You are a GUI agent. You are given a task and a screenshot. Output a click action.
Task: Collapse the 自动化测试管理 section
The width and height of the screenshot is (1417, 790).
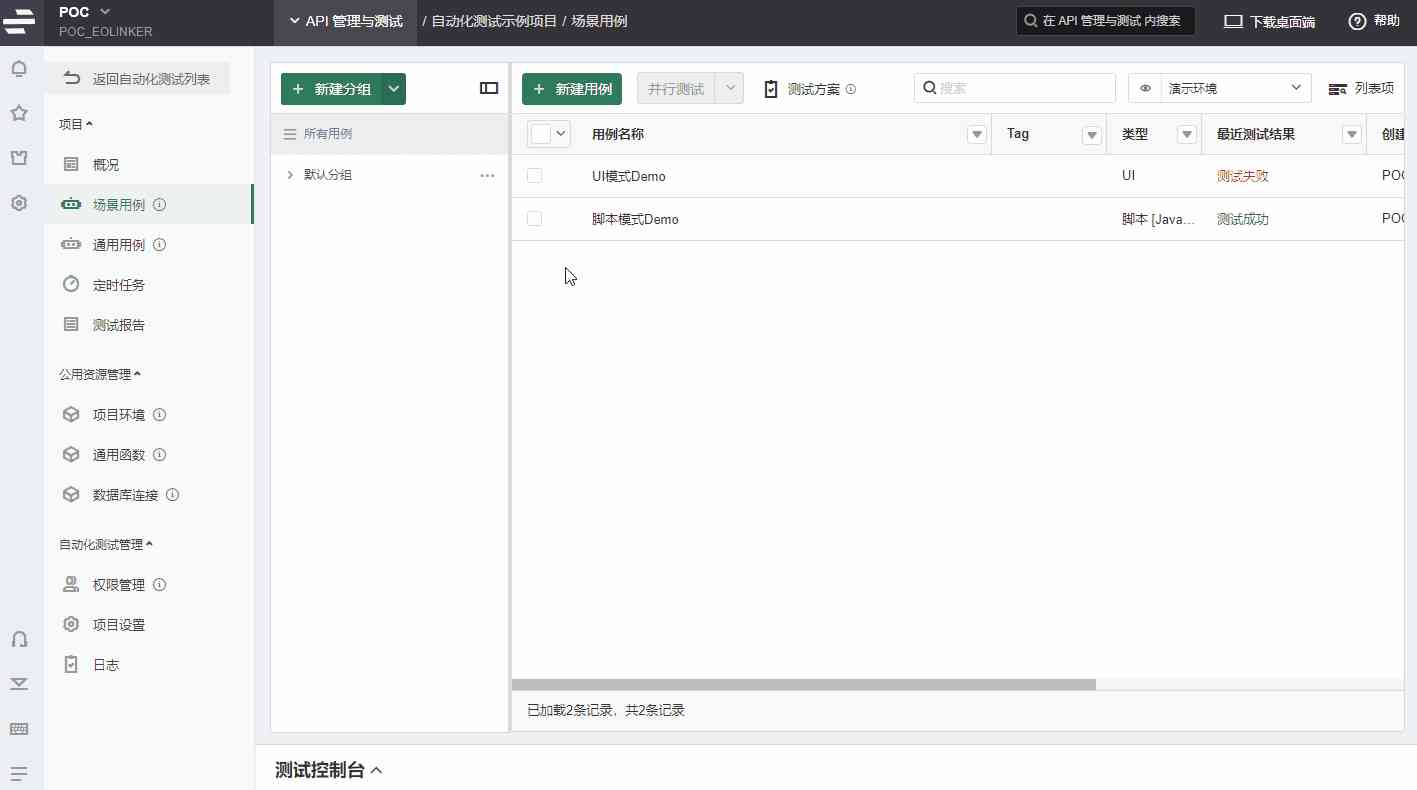tap(106, 544)
